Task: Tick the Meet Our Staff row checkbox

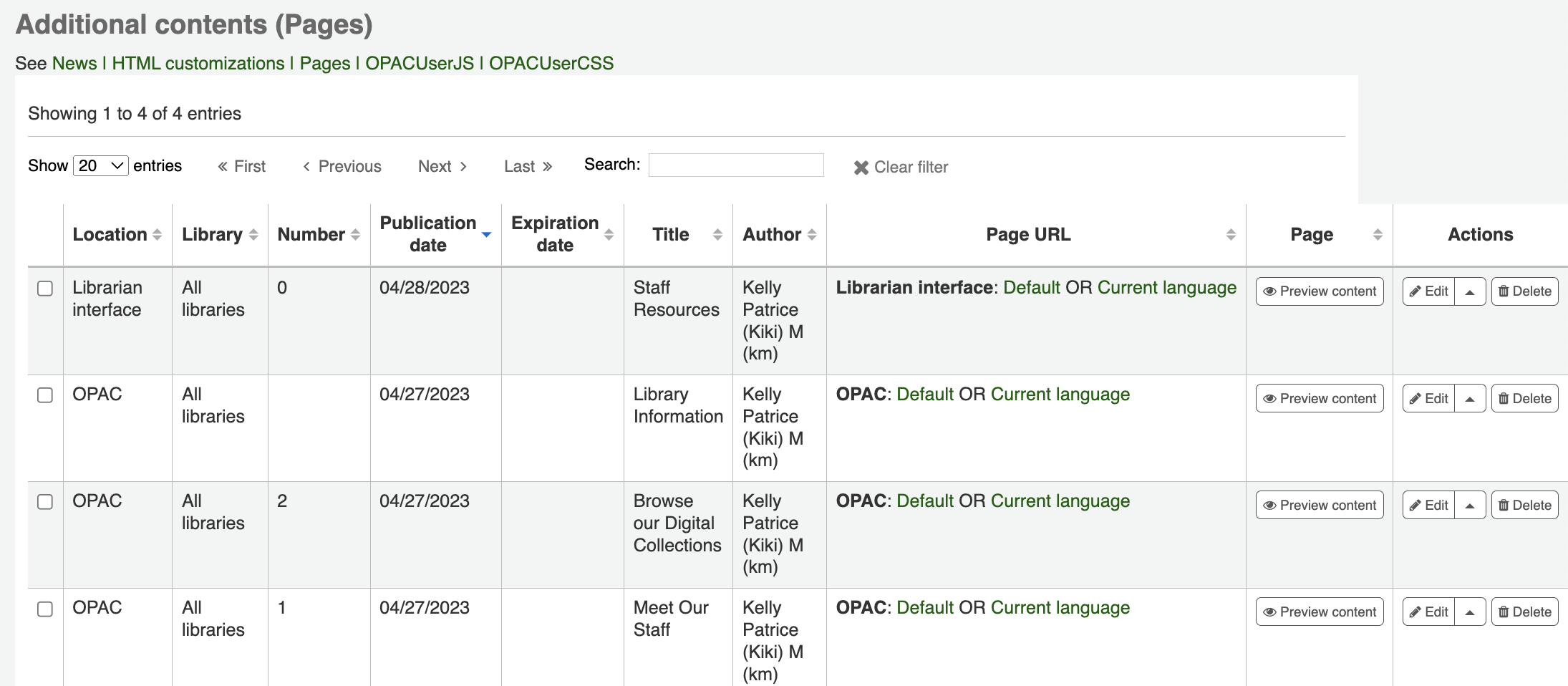Action: (x=45, y=609)
